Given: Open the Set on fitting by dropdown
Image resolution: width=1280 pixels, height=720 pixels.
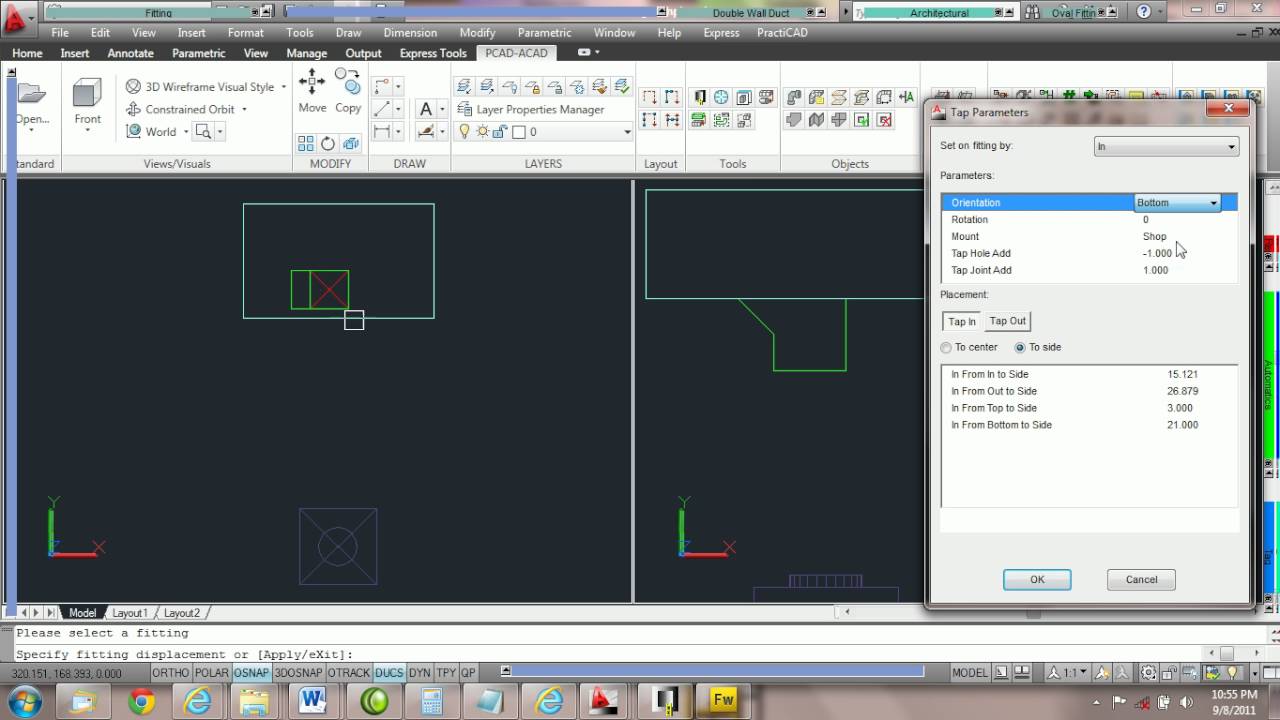Looking at the screenshot, I should (x=1166, y=146).
